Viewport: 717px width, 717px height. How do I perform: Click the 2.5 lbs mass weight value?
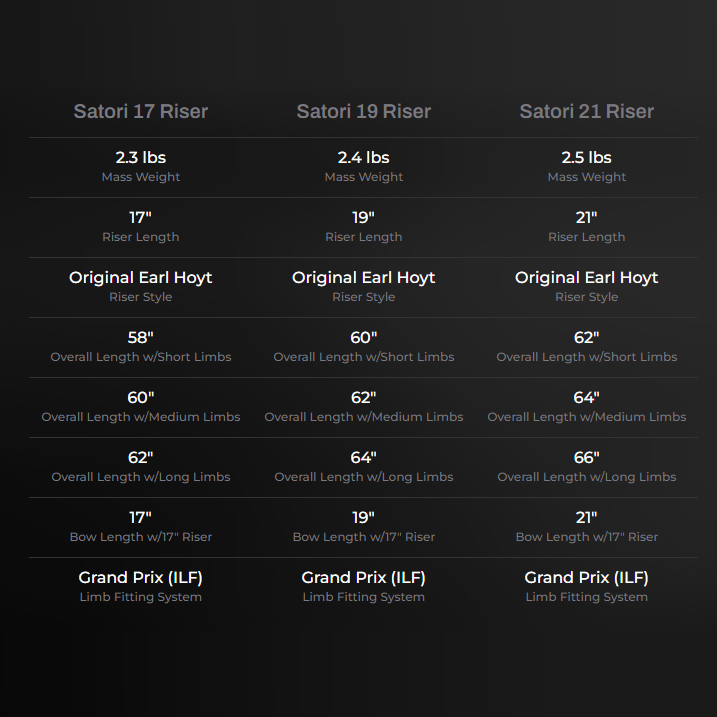coord(587,157)
